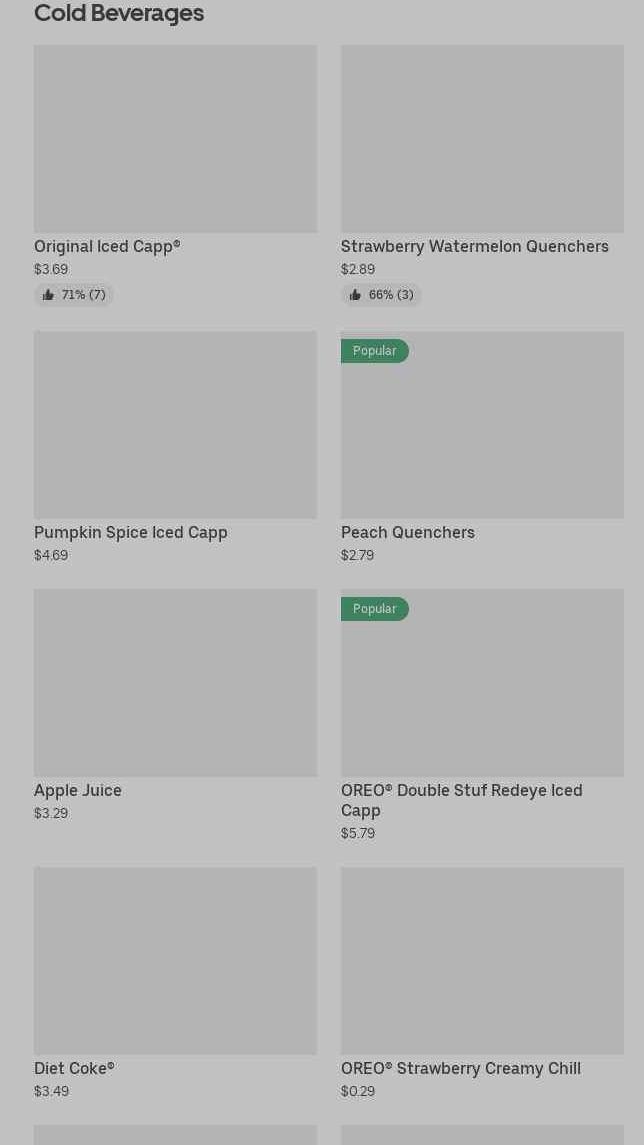Image resolution: width=644 pixels, height=1145 pixels.
Task: Select the Diet Coke product image
Action: click(175, 961)
